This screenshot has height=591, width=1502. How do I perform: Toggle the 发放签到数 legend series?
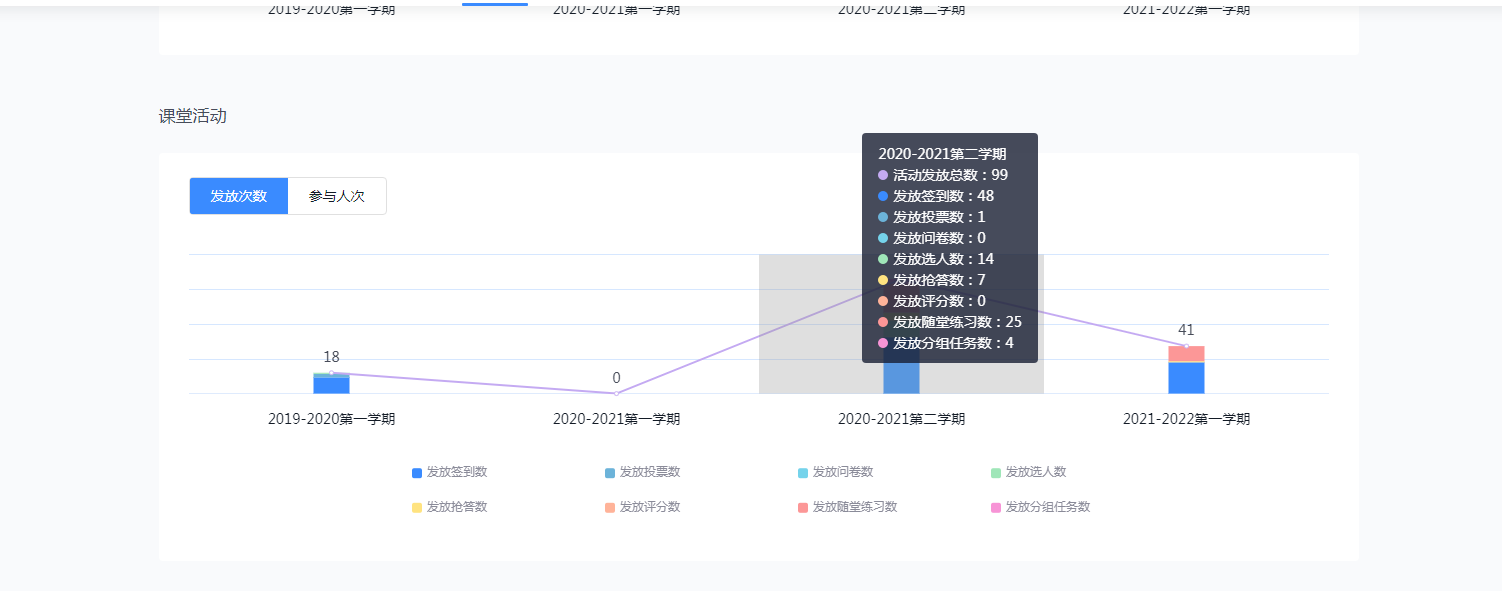[x=449, y=472]
